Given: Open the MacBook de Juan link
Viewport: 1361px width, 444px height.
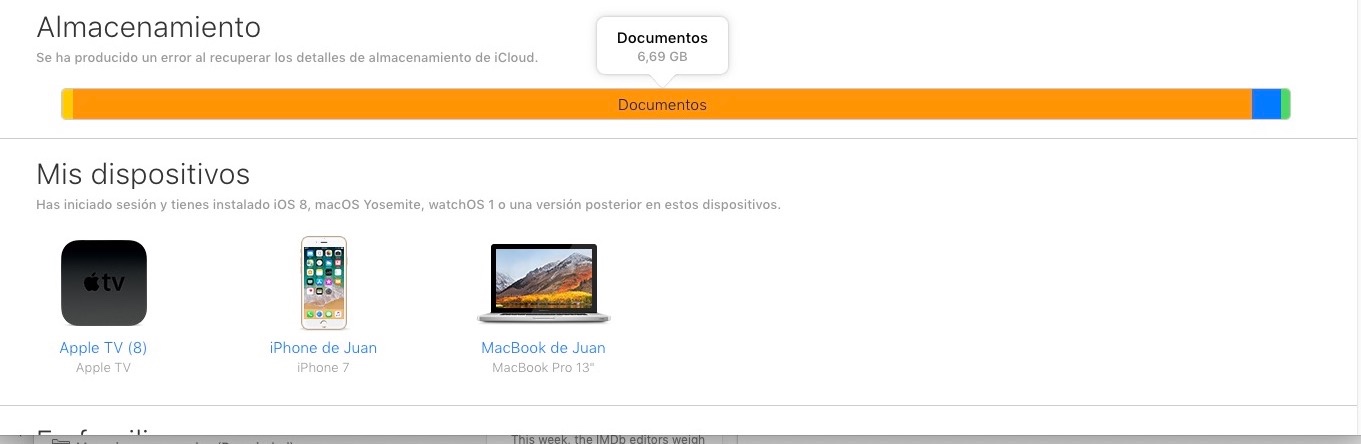Looking at the screenshot, I should (543, 348).
